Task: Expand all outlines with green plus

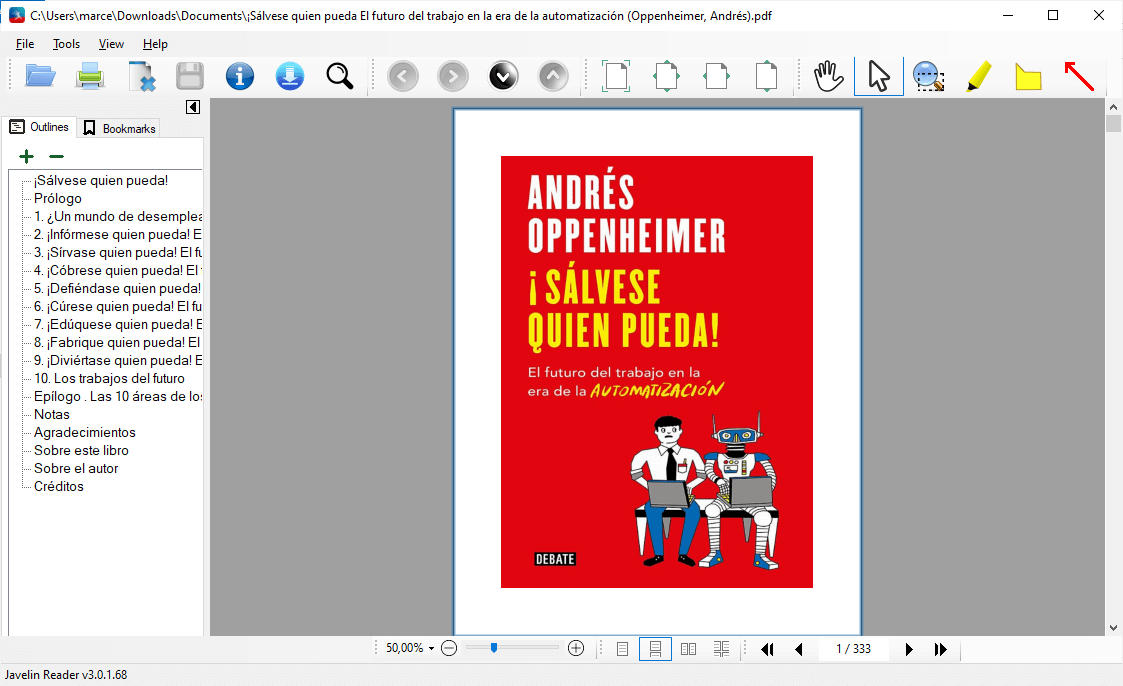Action: coord(27,156)
